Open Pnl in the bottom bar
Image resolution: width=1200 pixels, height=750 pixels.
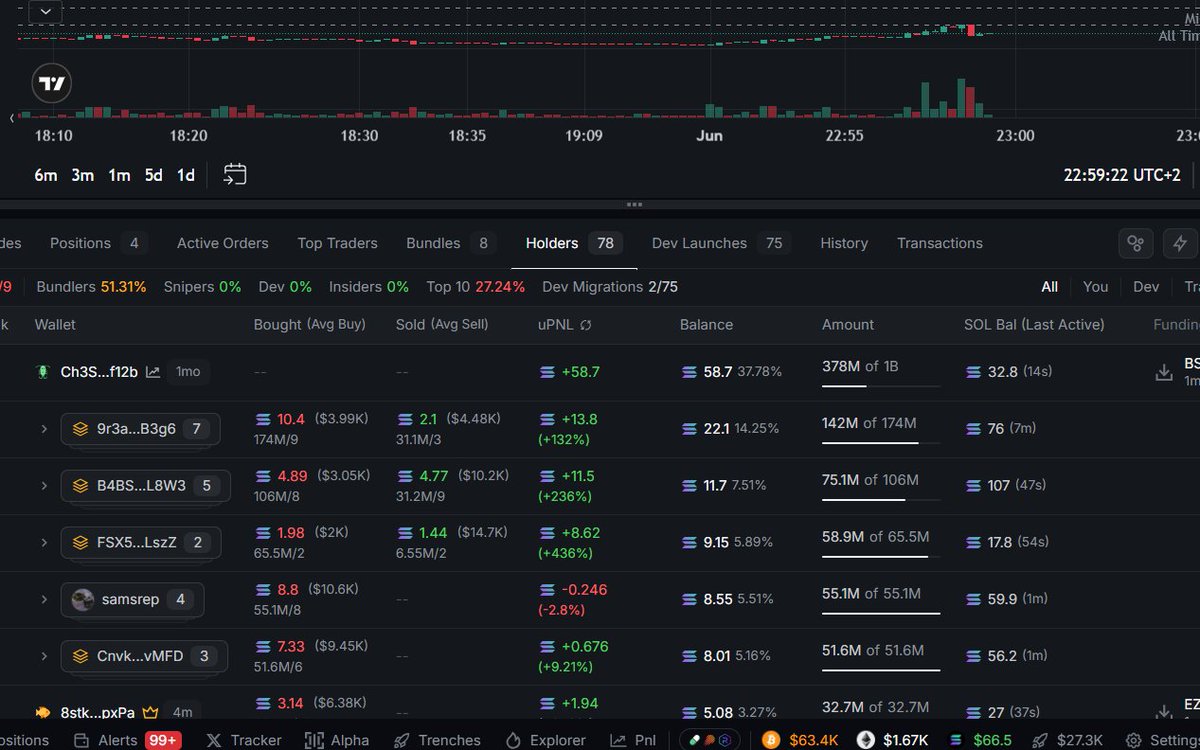(633, 740)
